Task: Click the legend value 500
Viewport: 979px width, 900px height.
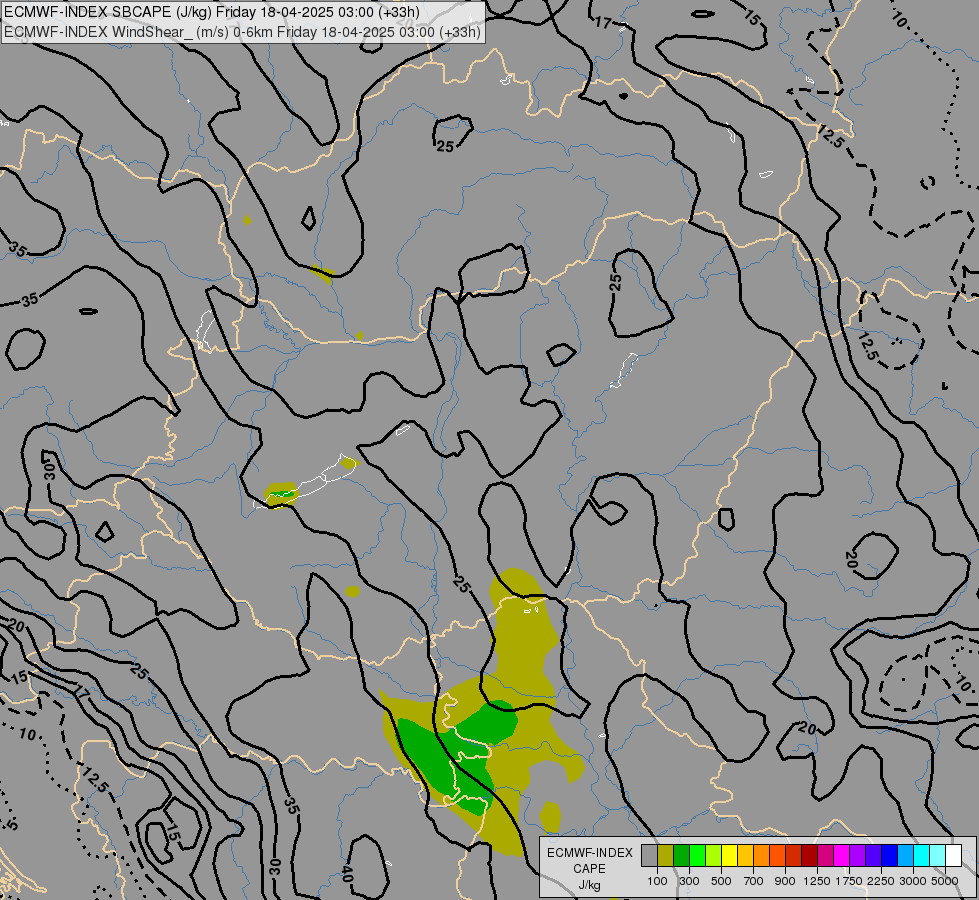Action: point(721,881)
